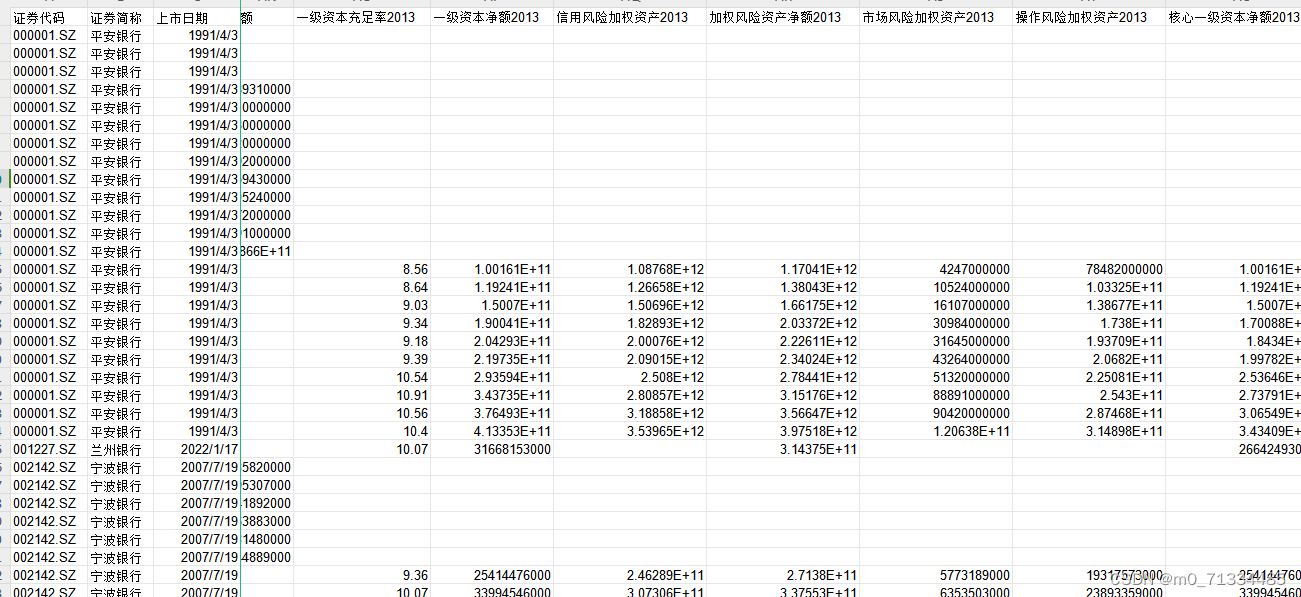The height and width of the screenshot is (597, 1301).
Task: Select capital adequacy value 8.56
Action: (362, 269)
